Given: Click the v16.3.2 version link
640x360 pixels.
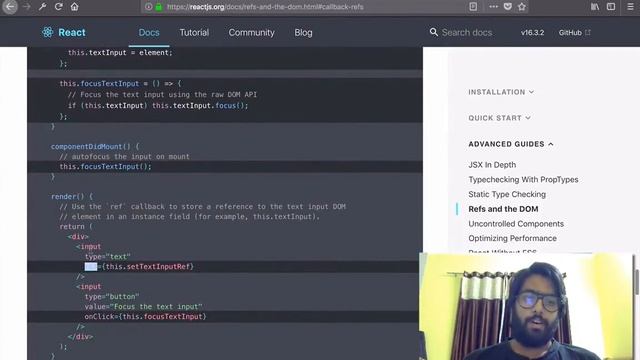Looking at the screenshot, I should [x=532, y=33].
